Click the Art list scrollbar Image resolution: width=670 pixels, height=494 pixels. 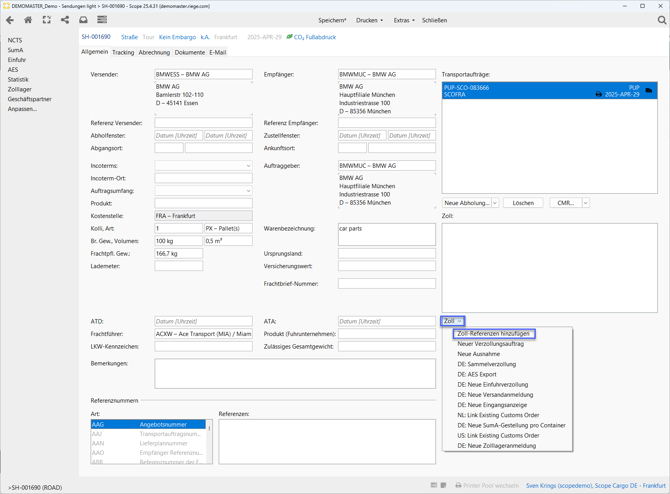tap(209, 441)
